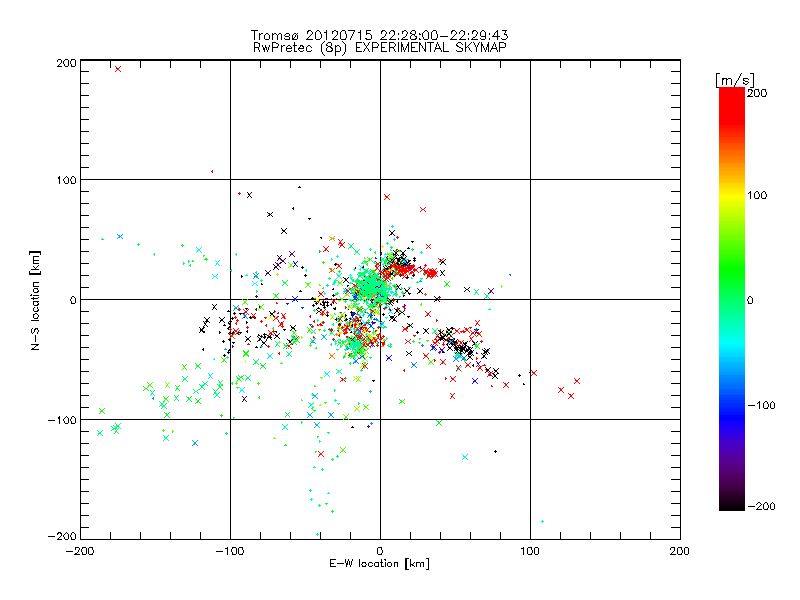
Task: Click the x-axis tick label '-200'
Action: 80,551
